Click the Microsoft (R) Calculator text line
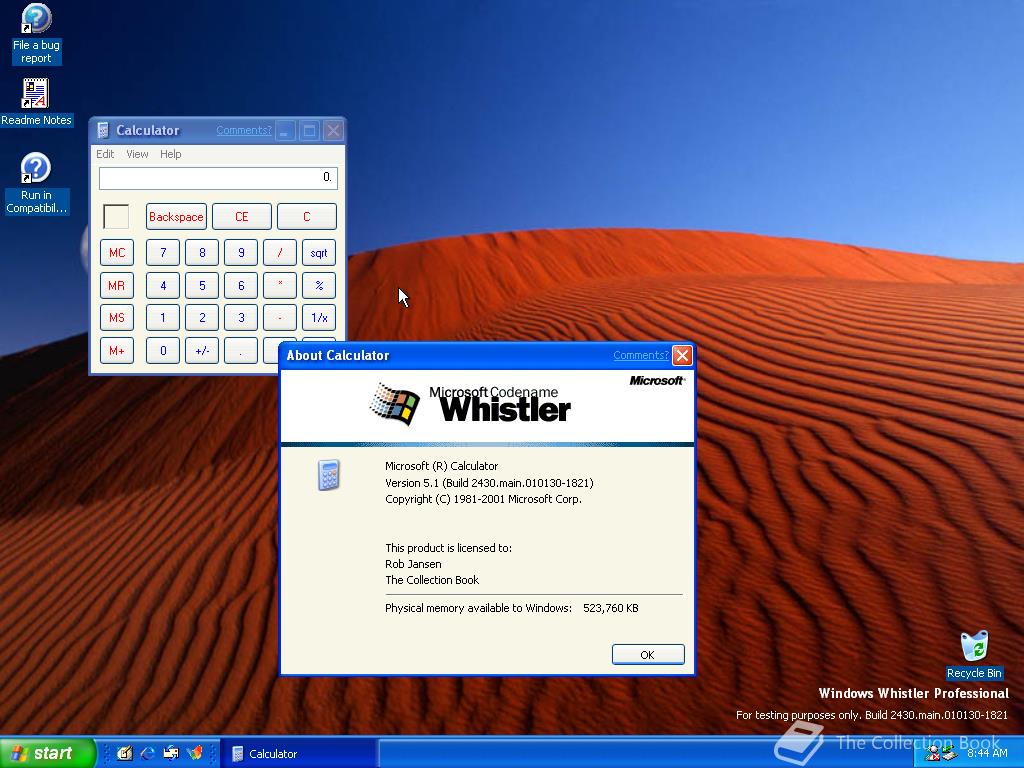This screenshot has width=1024, height=768. tap(441, 466)
